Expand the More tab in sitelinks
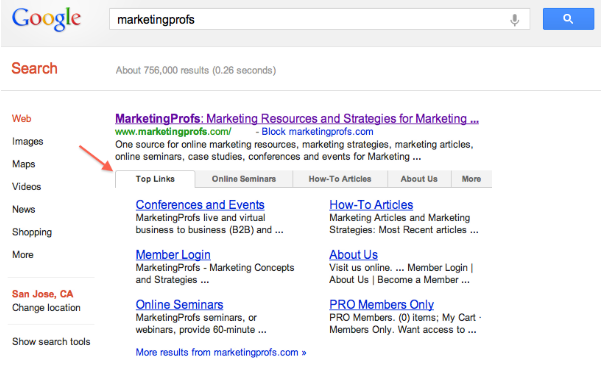The height and width of the screenshot is (365, 603). point(471,179)
